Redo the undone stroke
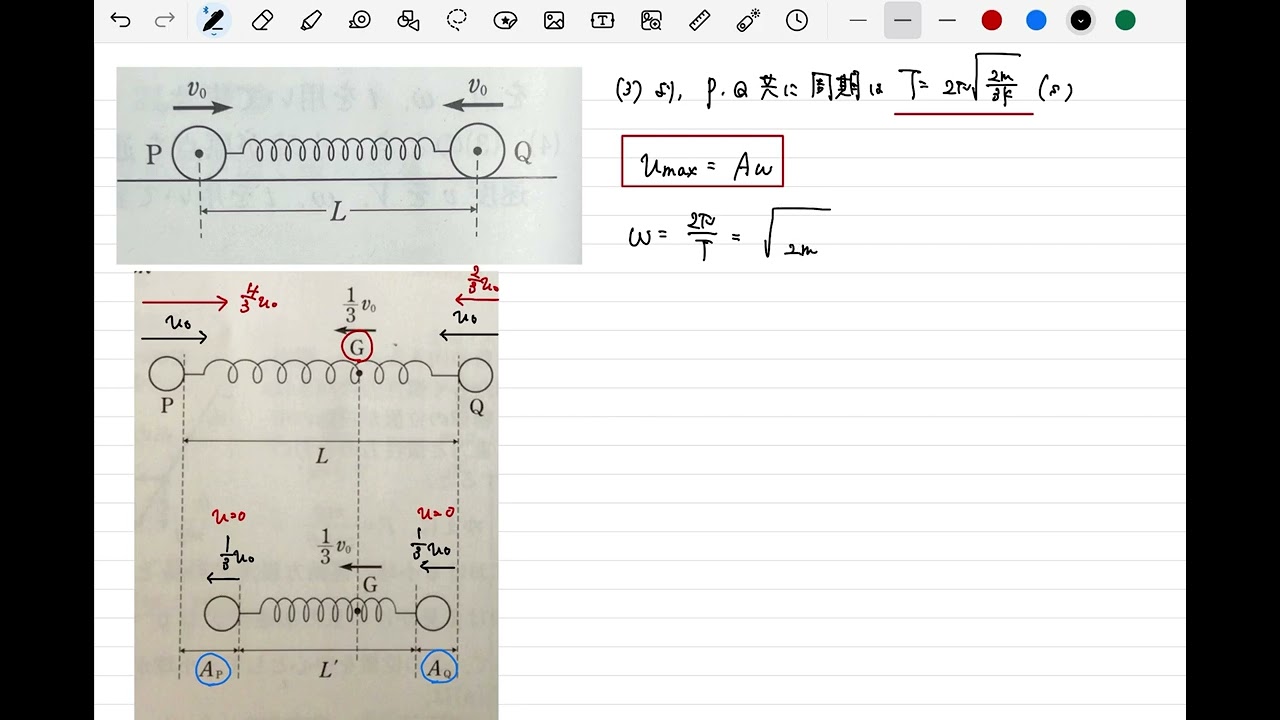 [x=164, y=20]
